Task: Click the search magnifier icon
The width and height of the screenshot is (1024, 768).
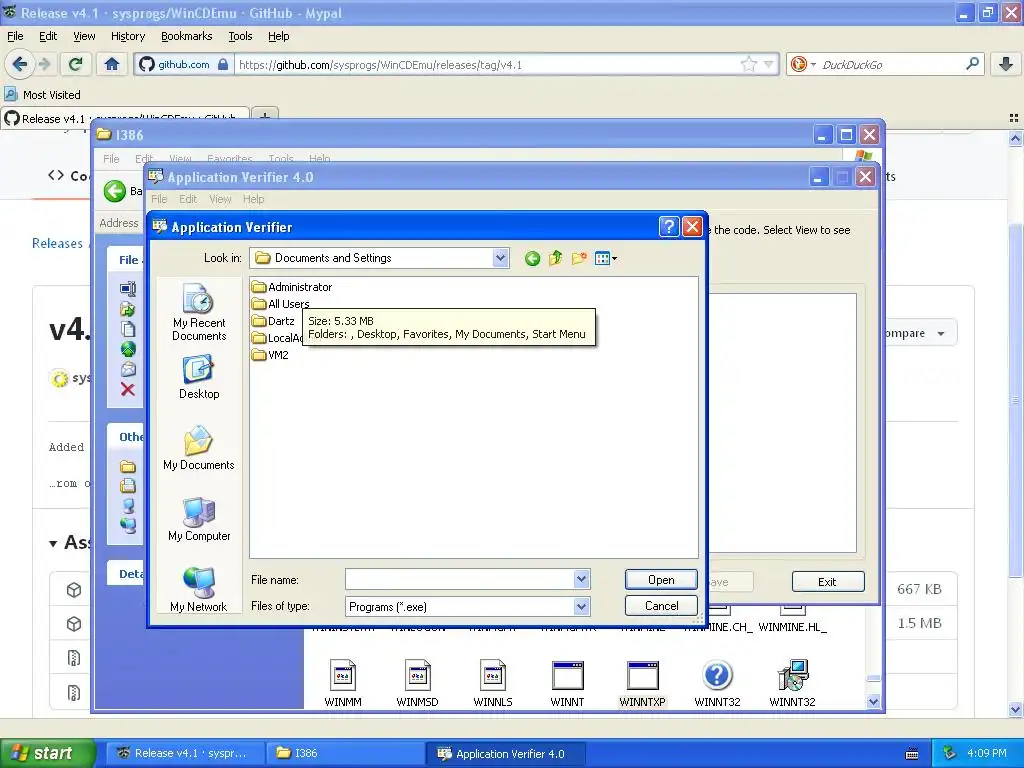Action: pyautogui.click(x=972, y=64)
